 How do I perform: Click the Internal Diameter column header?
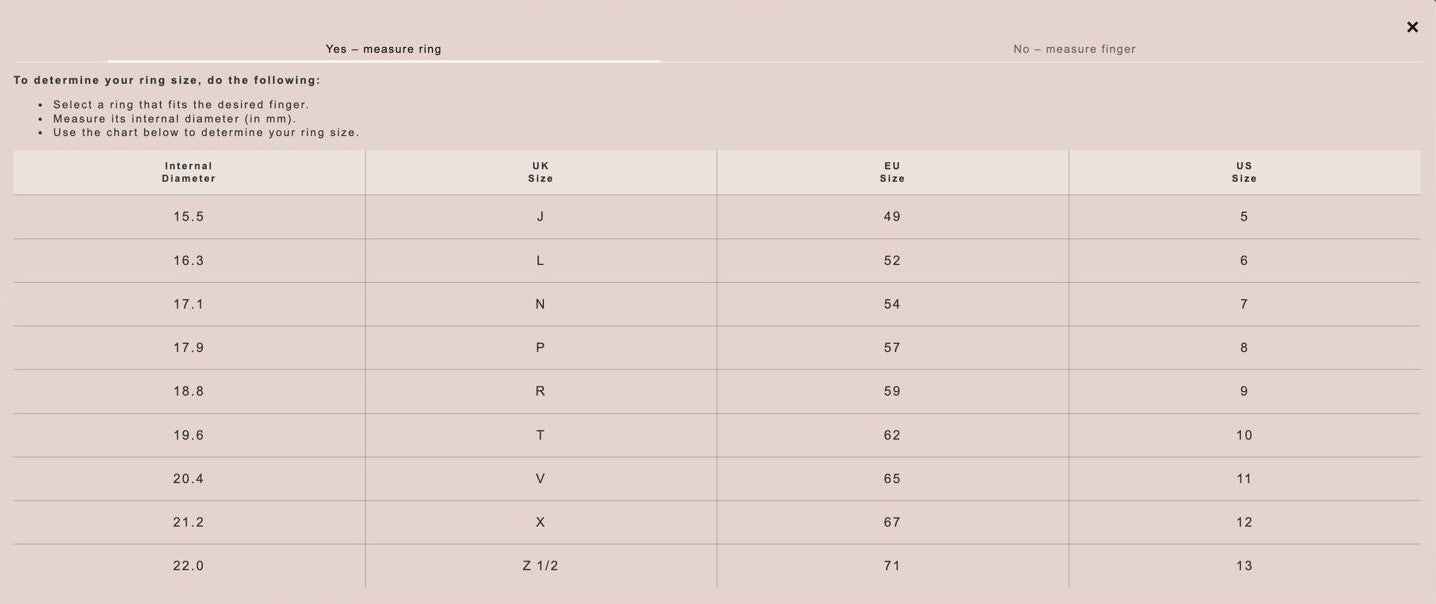pos(189,172)
